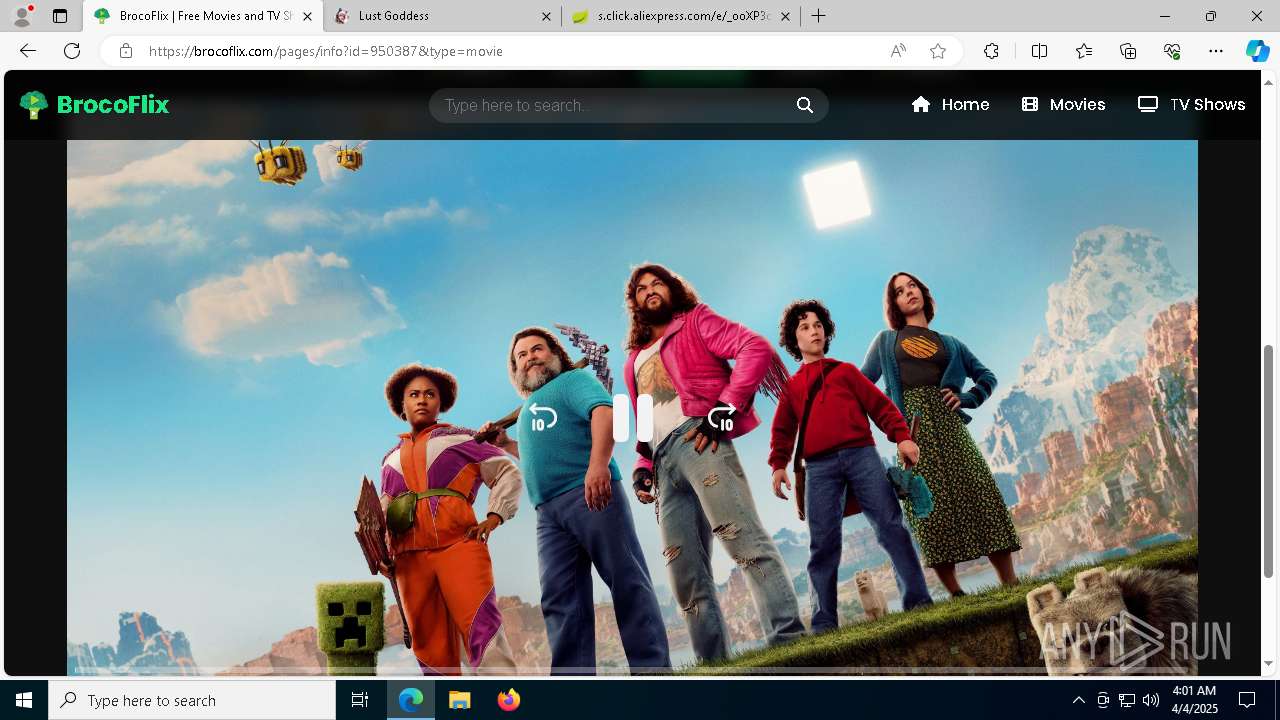Pause the movie playback
Viewport: 1280px width, 720px height.
(633, 418)
